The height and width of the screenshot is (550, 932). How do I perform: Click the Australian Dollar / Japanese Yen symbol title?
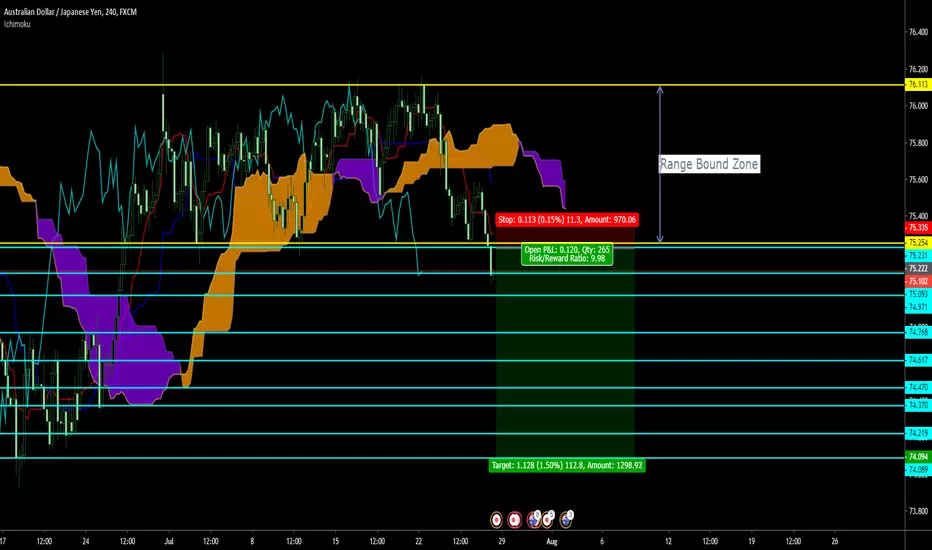[70, 12]
